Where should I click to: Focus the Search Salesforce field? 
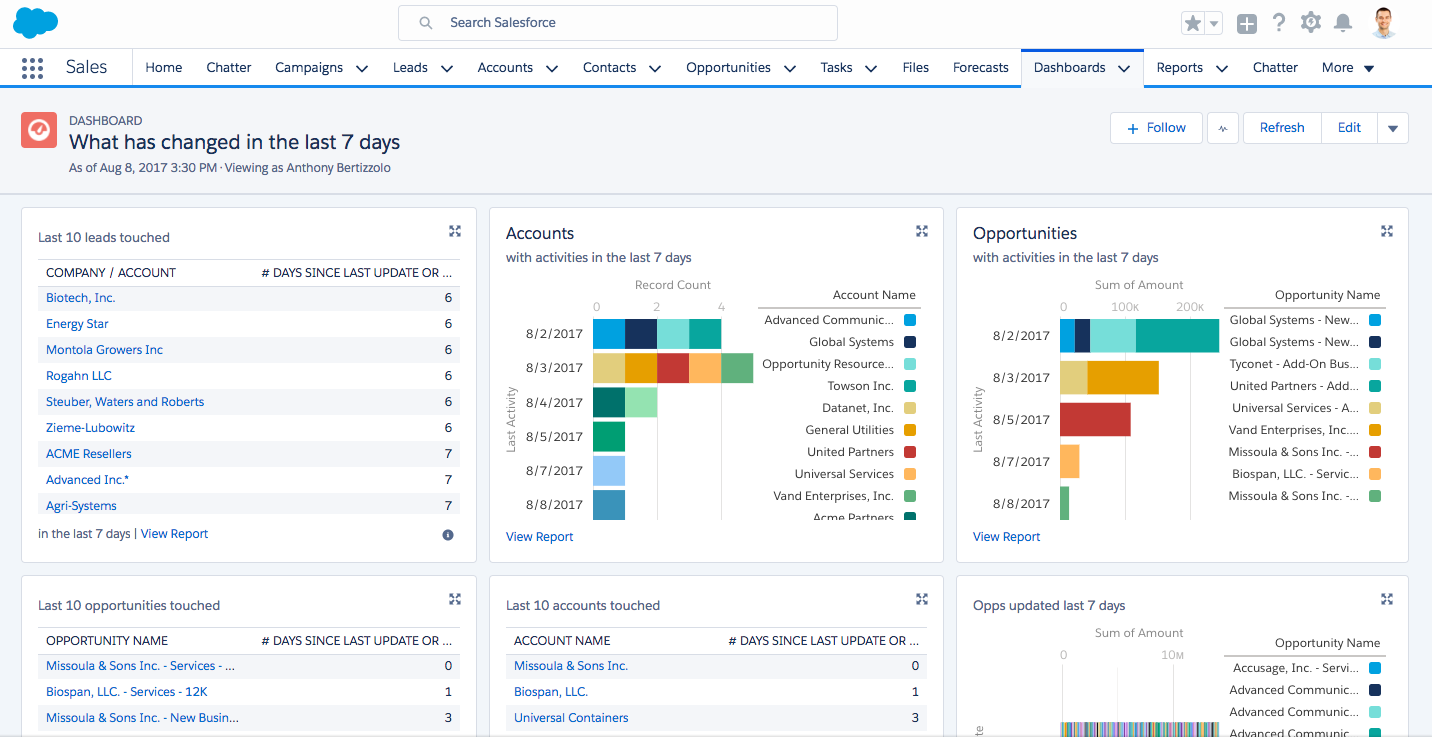click(618, 23)
